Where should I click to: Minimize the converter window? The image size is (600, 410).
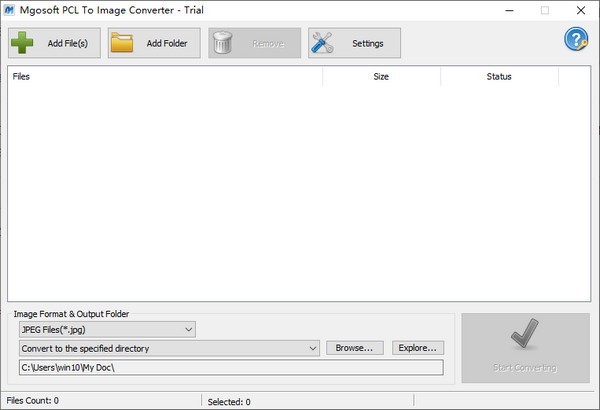click(x=509, y=10)
